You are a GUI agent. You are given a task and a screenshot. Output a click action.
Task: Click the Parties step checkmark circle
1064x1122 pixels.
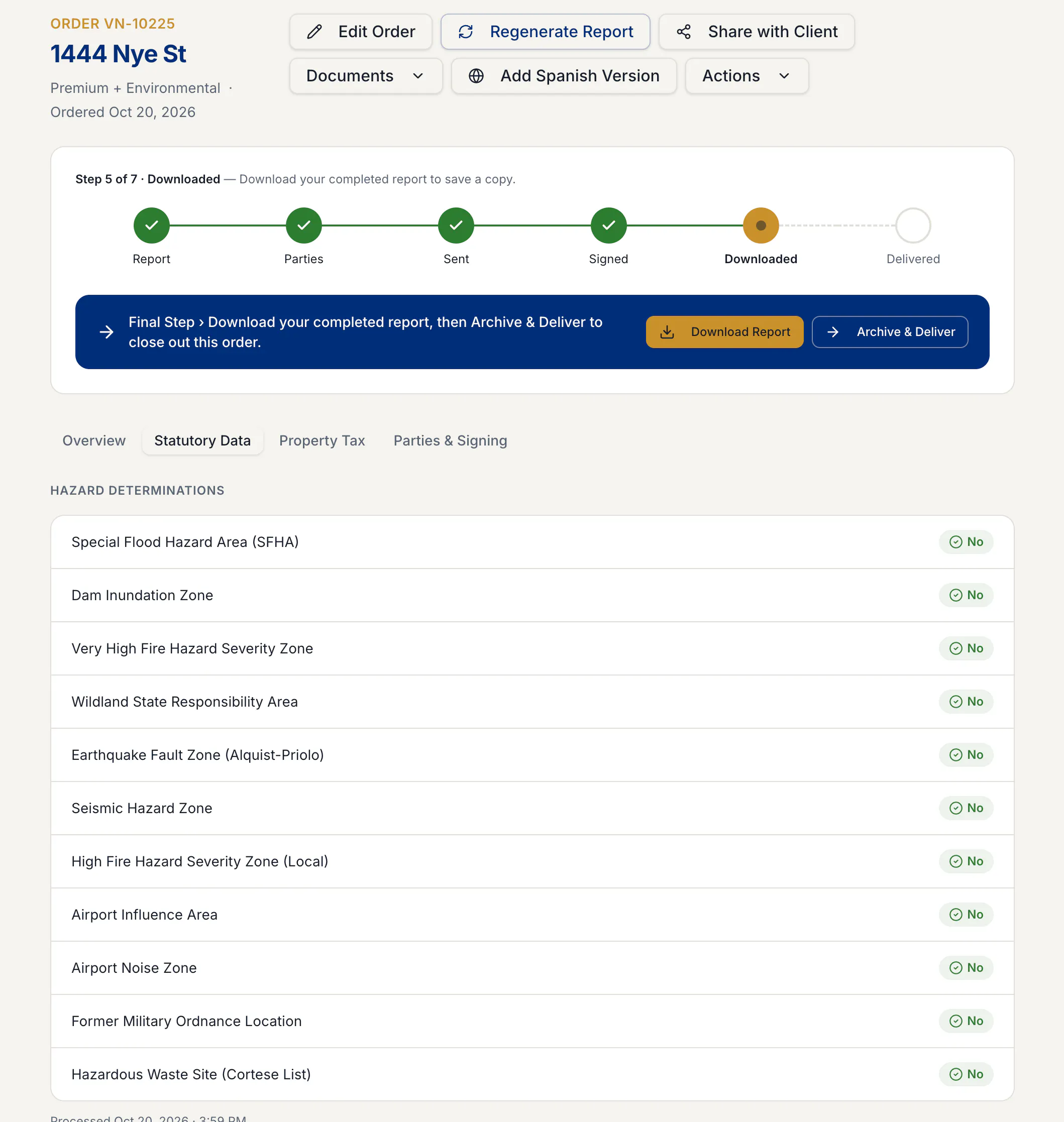[303, 225]
